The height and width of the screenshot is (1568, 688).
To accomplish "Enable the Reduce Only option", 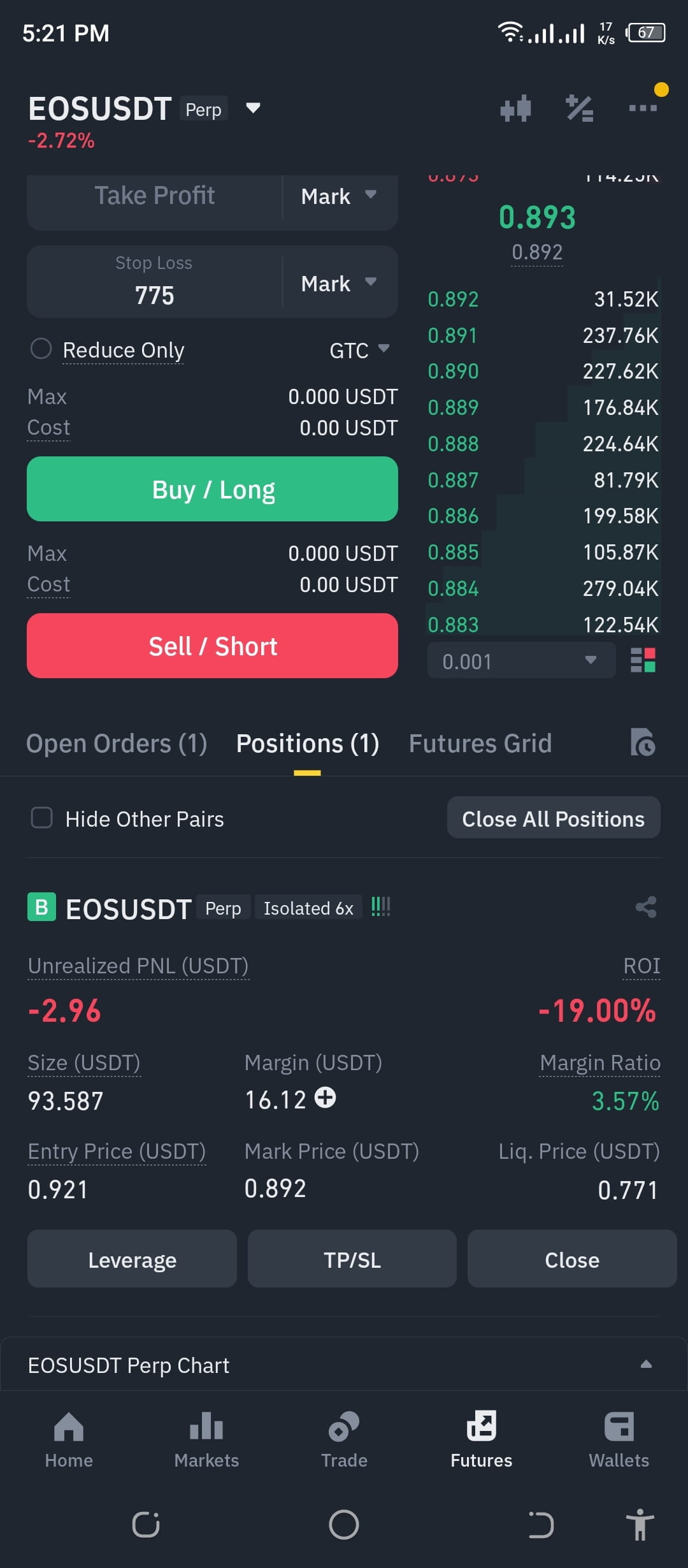I will pos(41,349).
